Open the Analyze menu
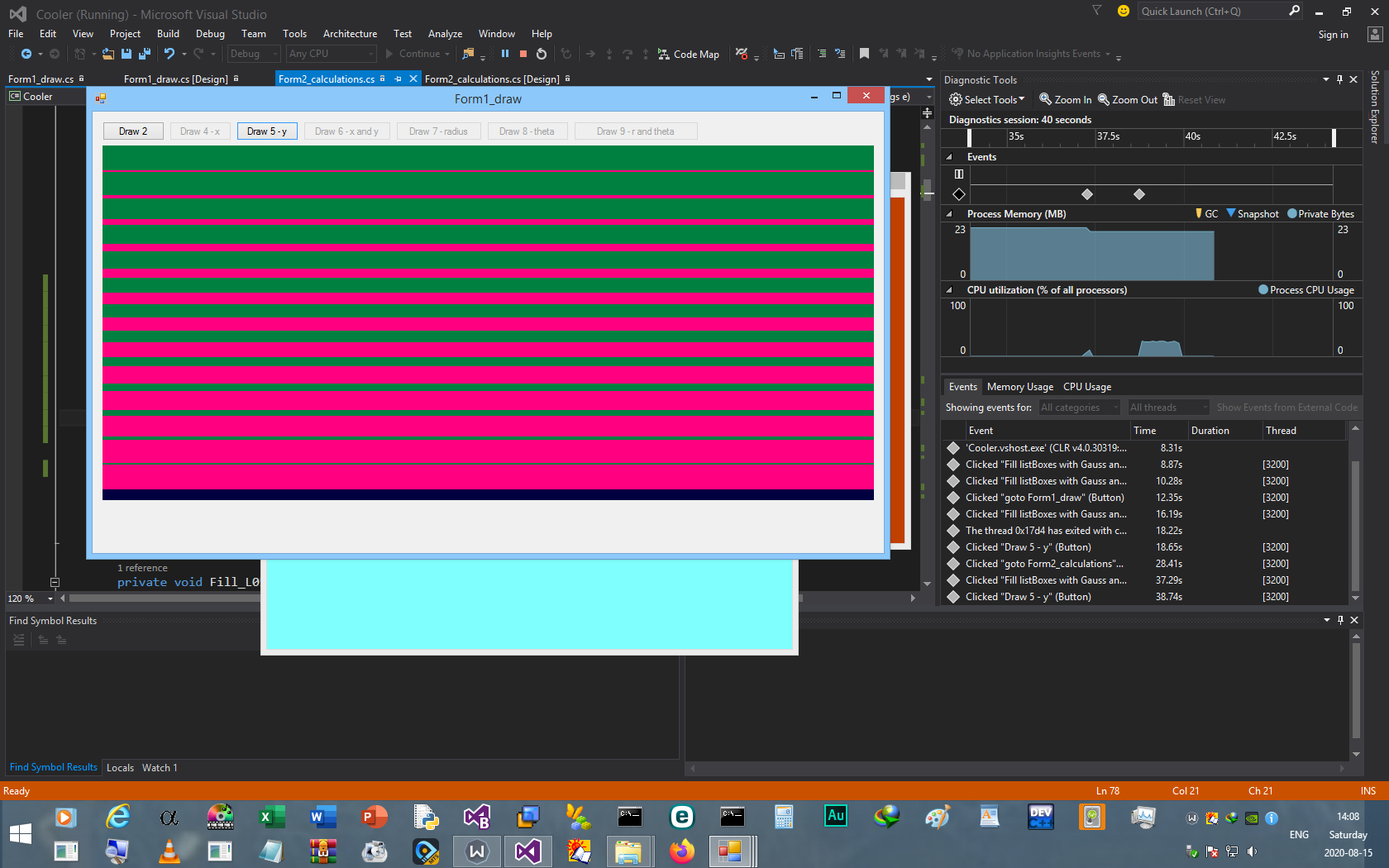1389x868 pixels. [x=445, y=34]
